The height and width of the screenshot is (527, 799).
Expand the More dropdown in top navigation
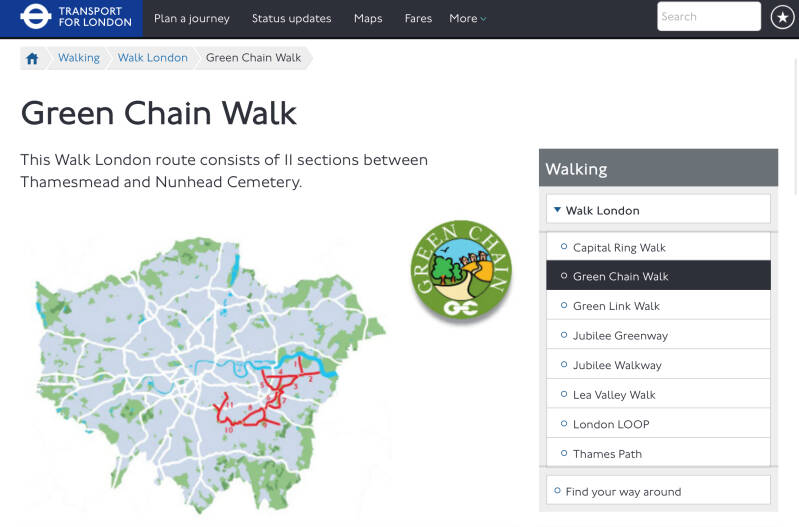point(467,18)
